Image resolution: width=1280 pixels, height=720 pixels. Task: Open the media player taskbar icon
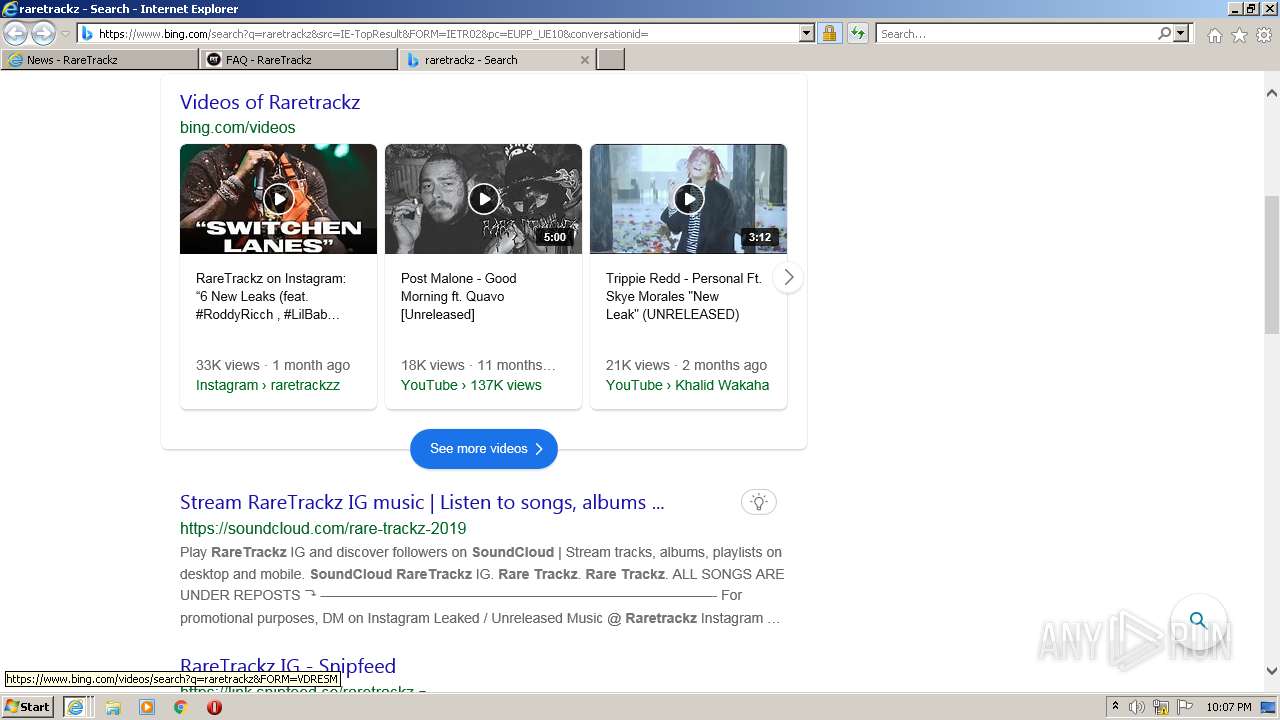[x=147, y=707]
